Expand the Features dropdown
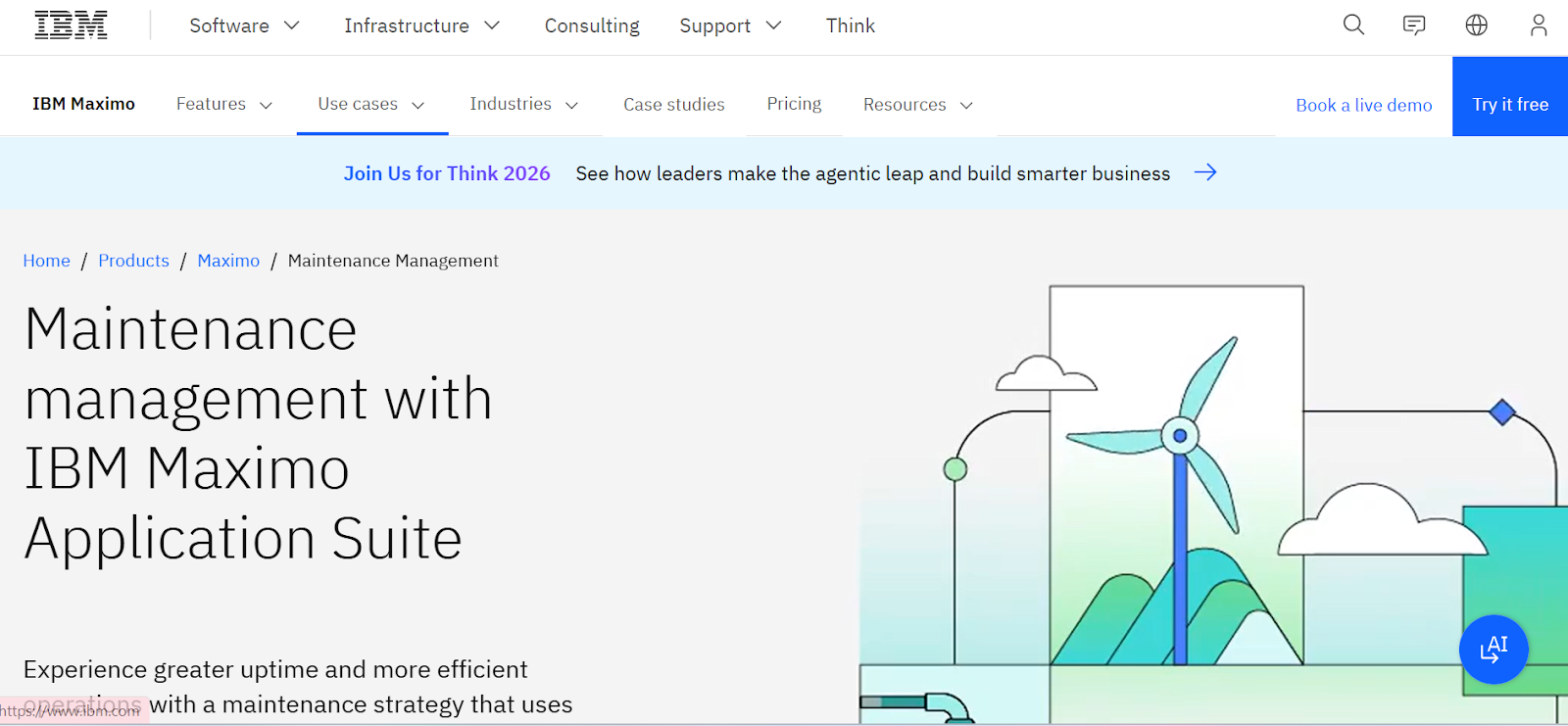The image size is (1568, 726). point(224,104)
